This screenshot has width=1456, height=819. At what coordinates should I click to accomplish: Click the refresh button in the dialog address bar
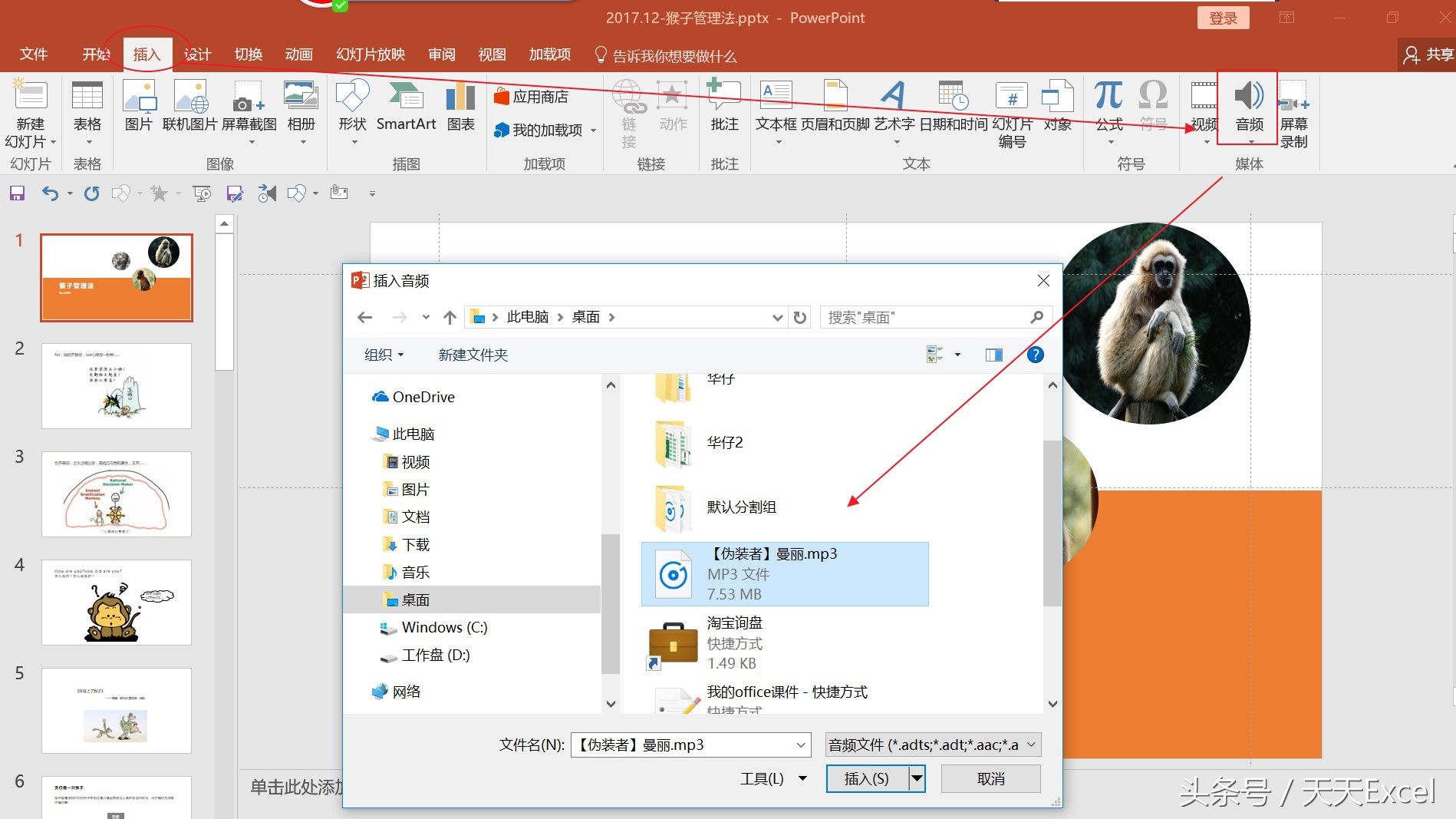[x=800, y=317]
